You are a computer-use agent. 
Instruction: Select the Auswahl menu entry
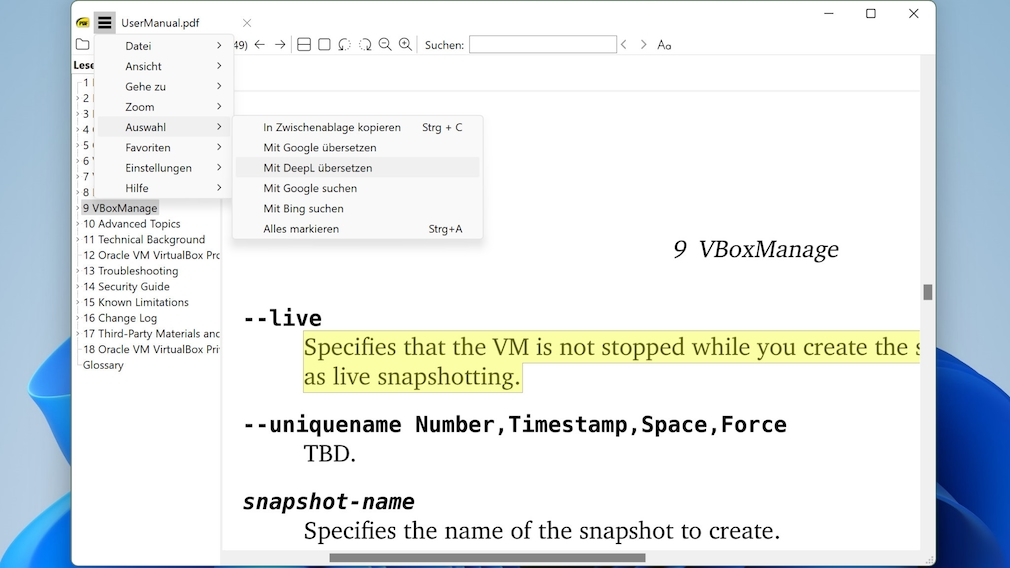tap(164, 127)
